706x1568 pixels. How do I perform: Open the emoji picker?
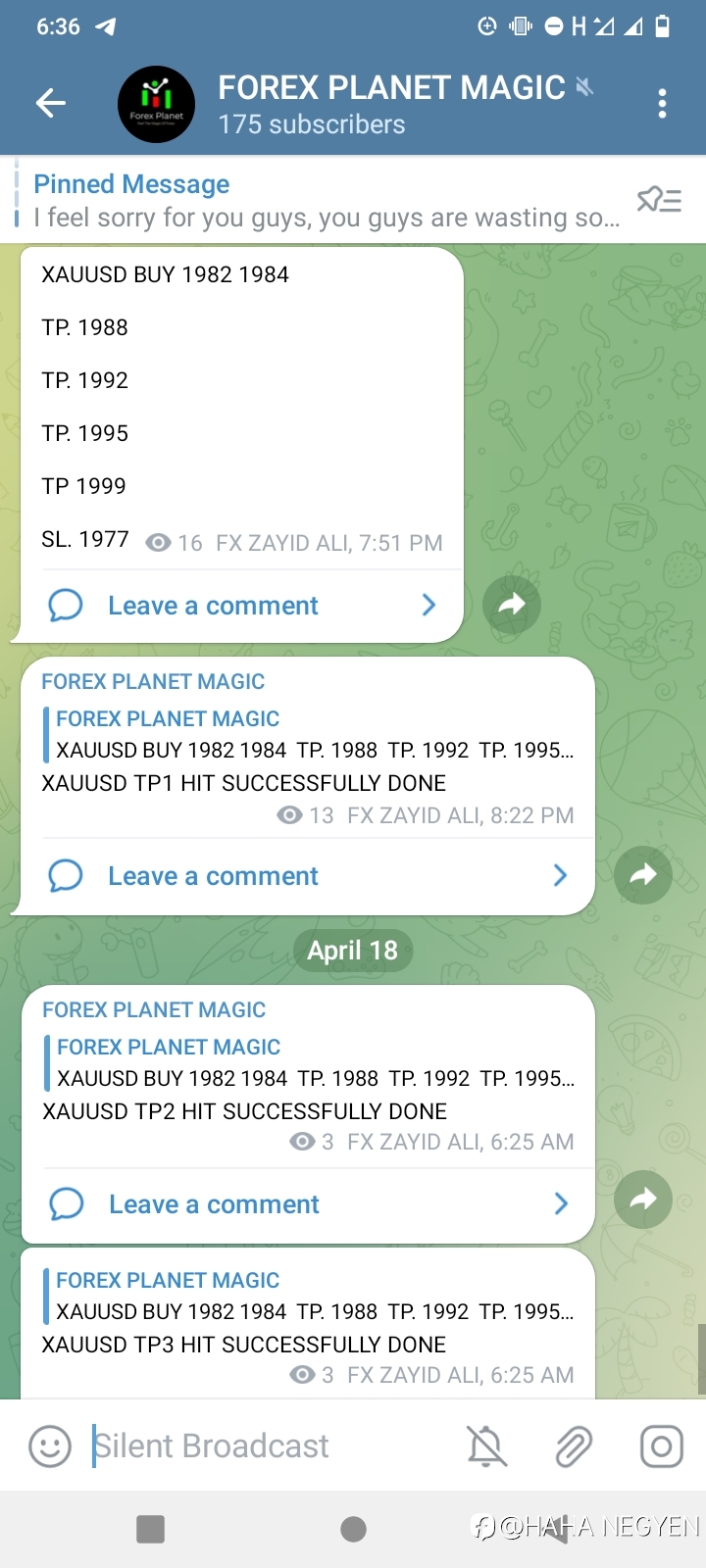click(50, 1446)
